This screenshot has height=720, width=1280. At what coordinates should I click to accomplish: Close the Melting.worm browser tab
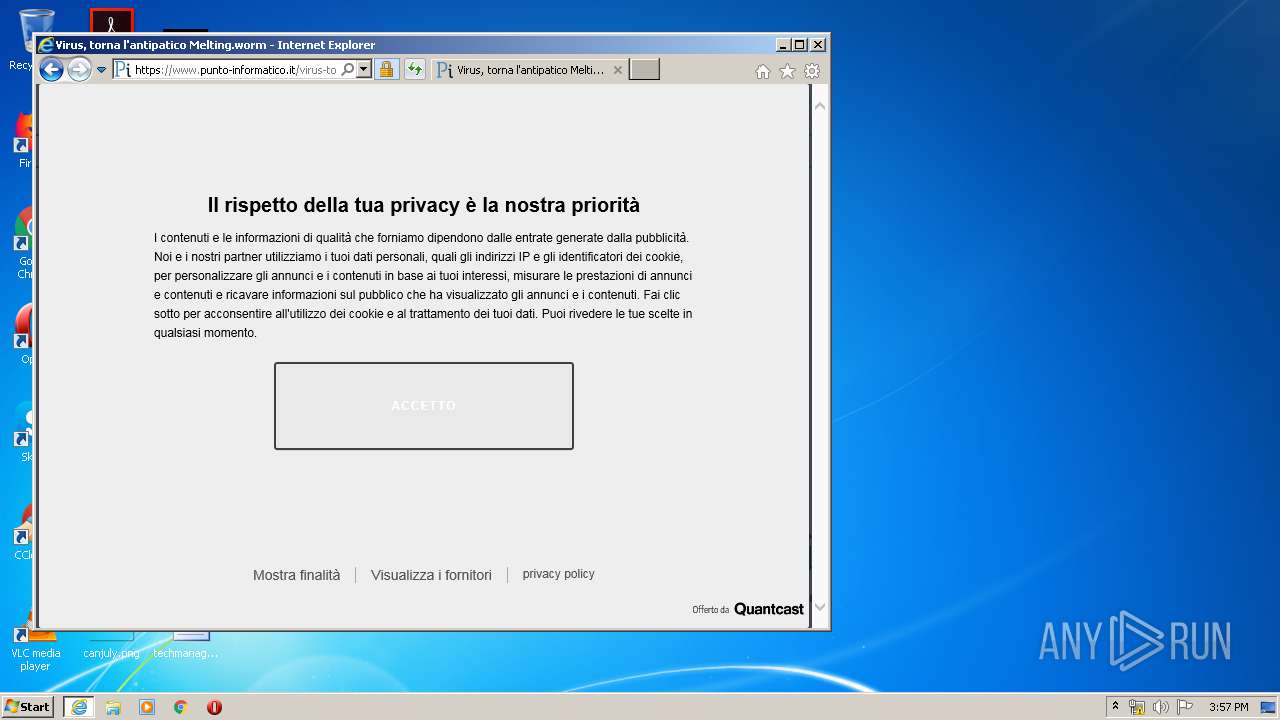pyautogui.click(x=617, y=70)
